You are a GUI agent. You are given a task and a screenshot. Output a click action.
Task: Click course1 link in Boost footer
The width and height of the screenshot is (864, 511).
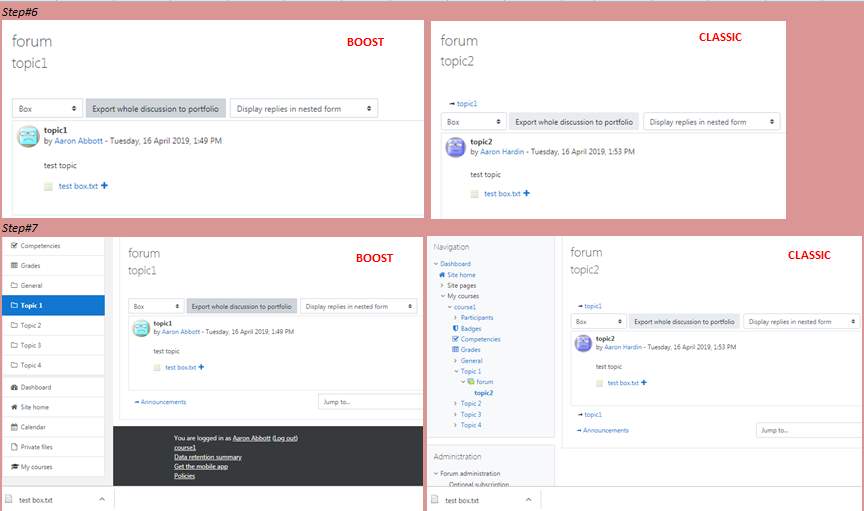pos(185,448)
